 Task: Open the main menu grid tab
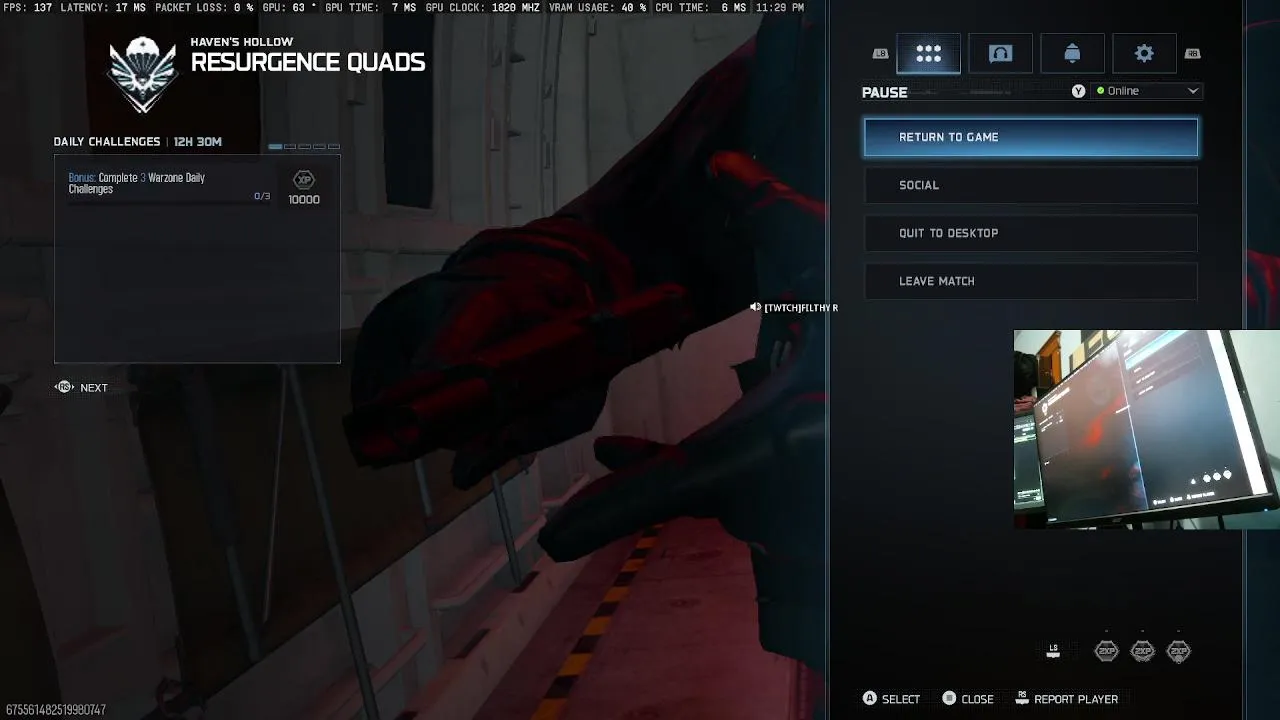click(928, 54)
